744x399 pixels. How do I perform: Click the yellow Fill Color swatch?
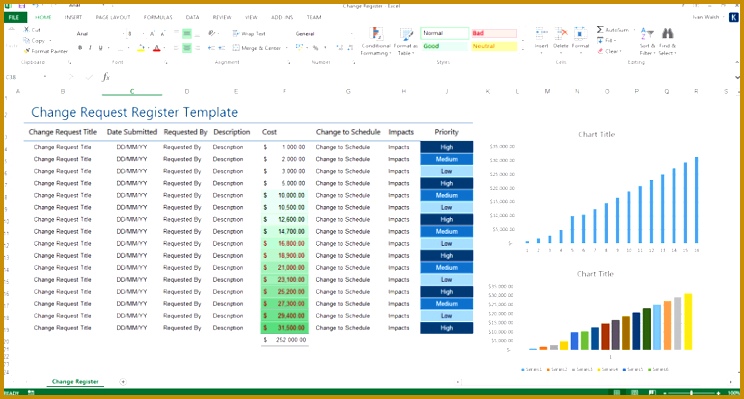click(141, 48)
